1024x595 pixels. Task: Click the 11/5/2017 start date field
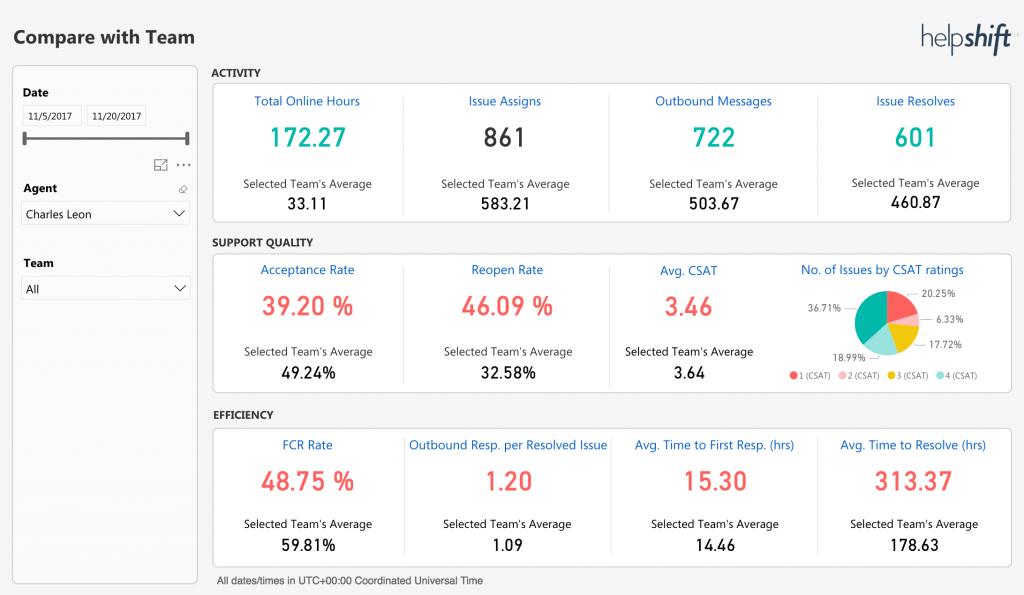coord(51,115)
